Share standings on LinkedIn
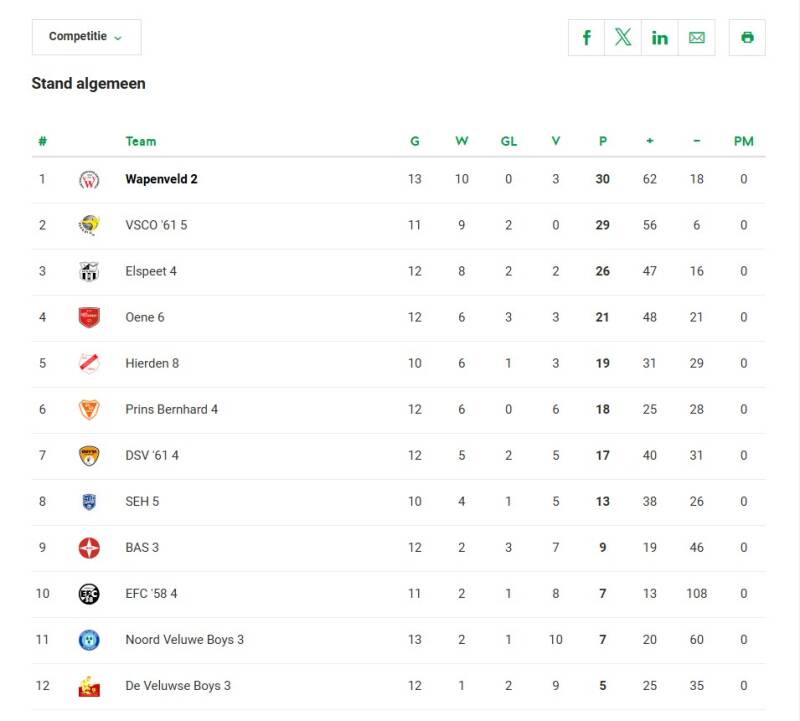800x721 pixels. pyautogui.click(x=660, y=38)
